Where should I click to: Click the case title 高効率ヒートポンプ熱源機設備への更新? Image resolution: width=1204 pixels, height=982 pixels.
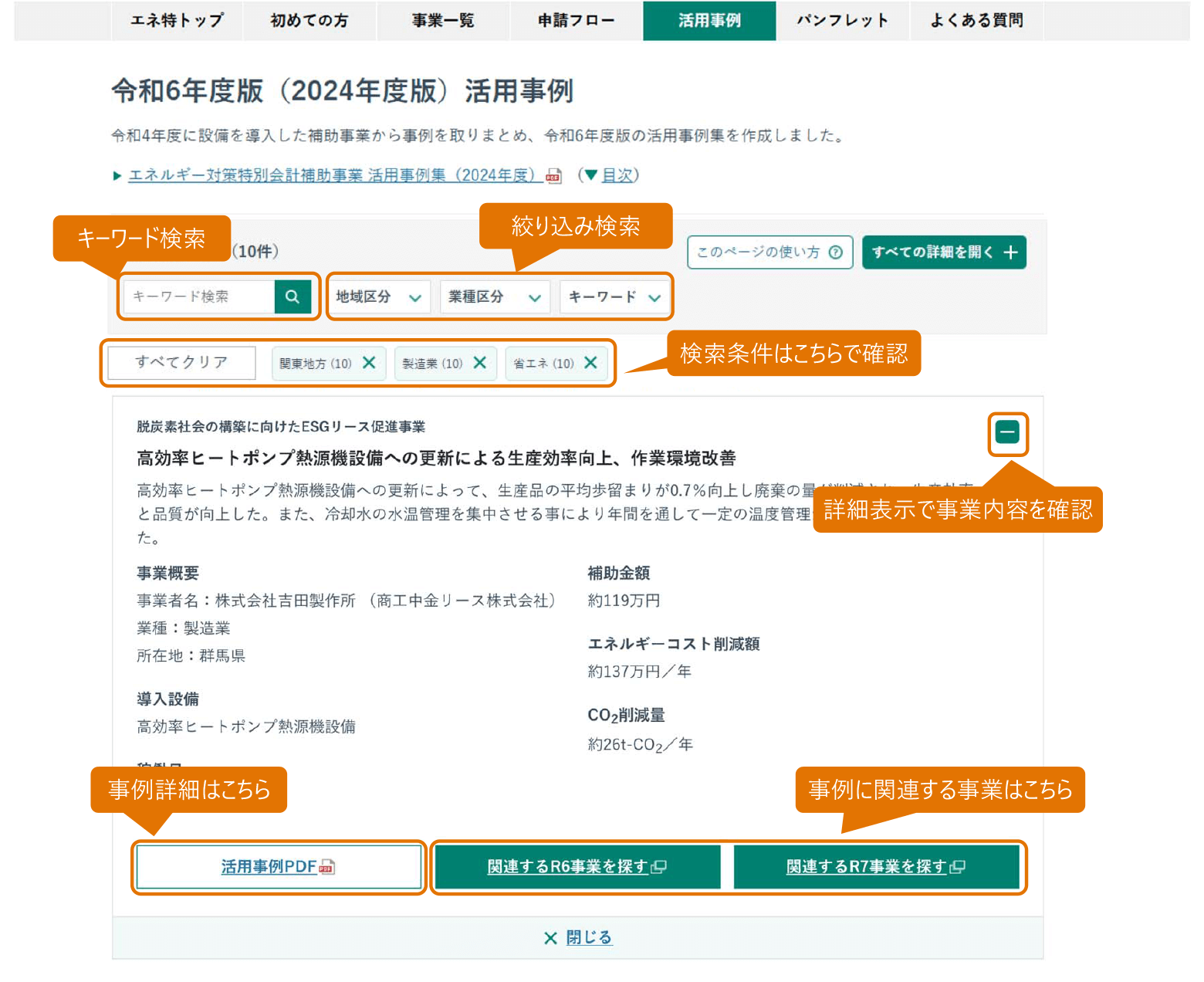(x=437, y=459)
